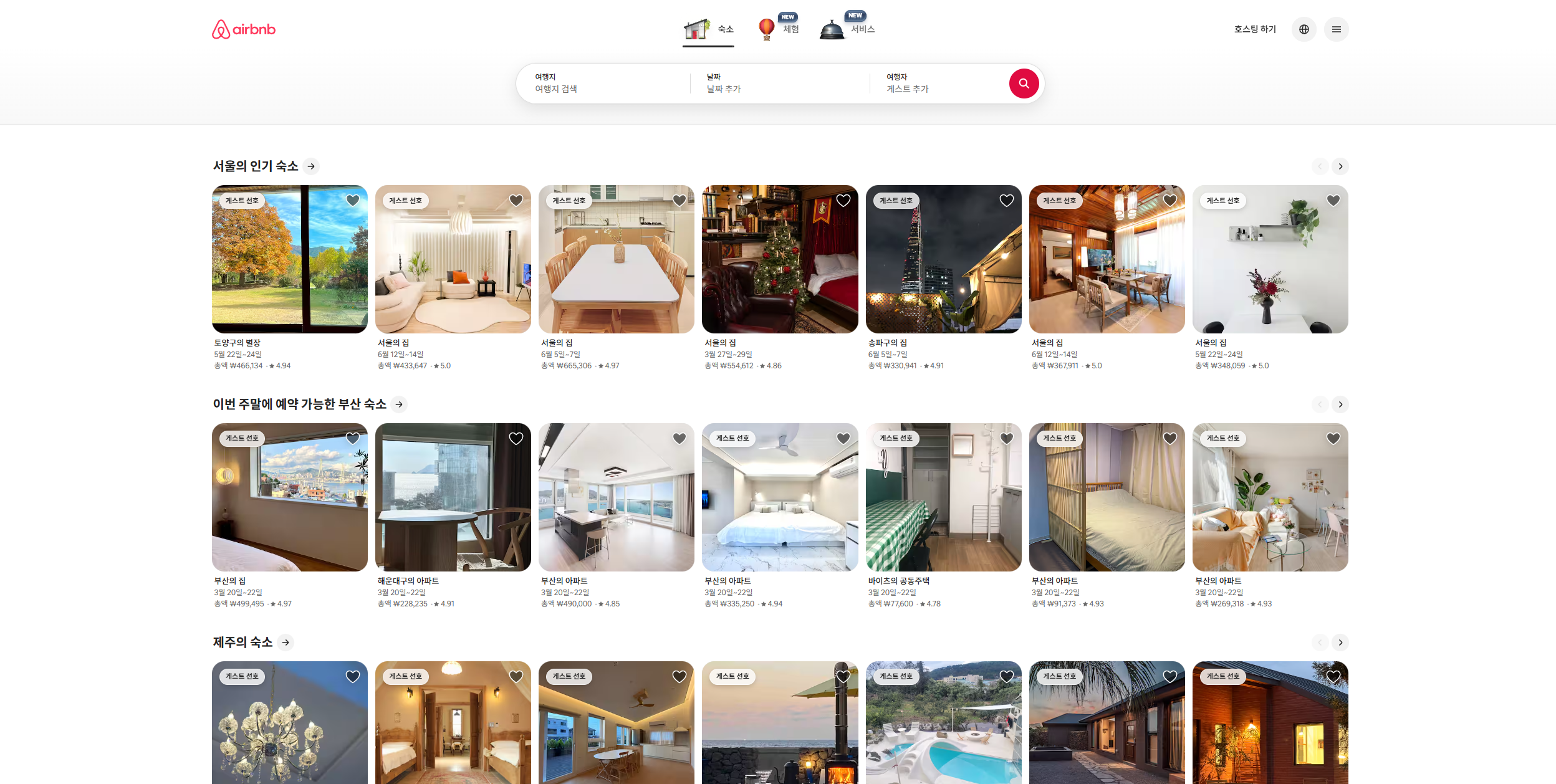Open the hamburger main menu
This screenshot has width=1556, height=784.
pos(1336,29)
